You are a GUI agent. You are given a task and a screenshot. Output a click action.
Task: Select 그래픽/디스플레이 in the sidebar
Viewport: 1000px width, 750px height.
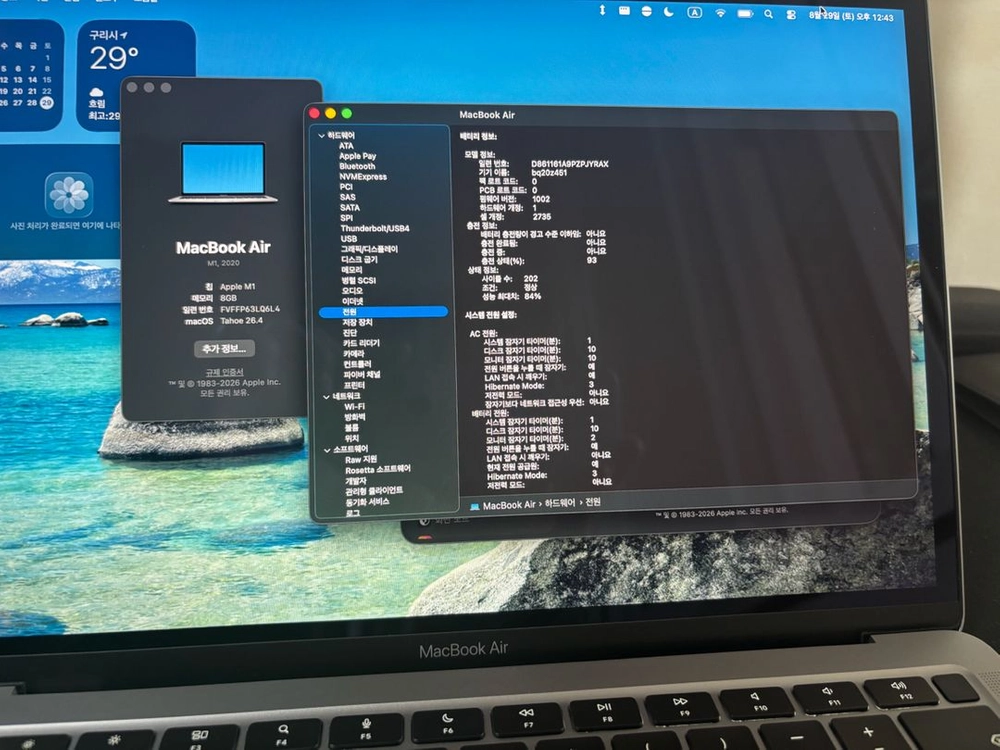pyautogui.click(x=369, y=249)
